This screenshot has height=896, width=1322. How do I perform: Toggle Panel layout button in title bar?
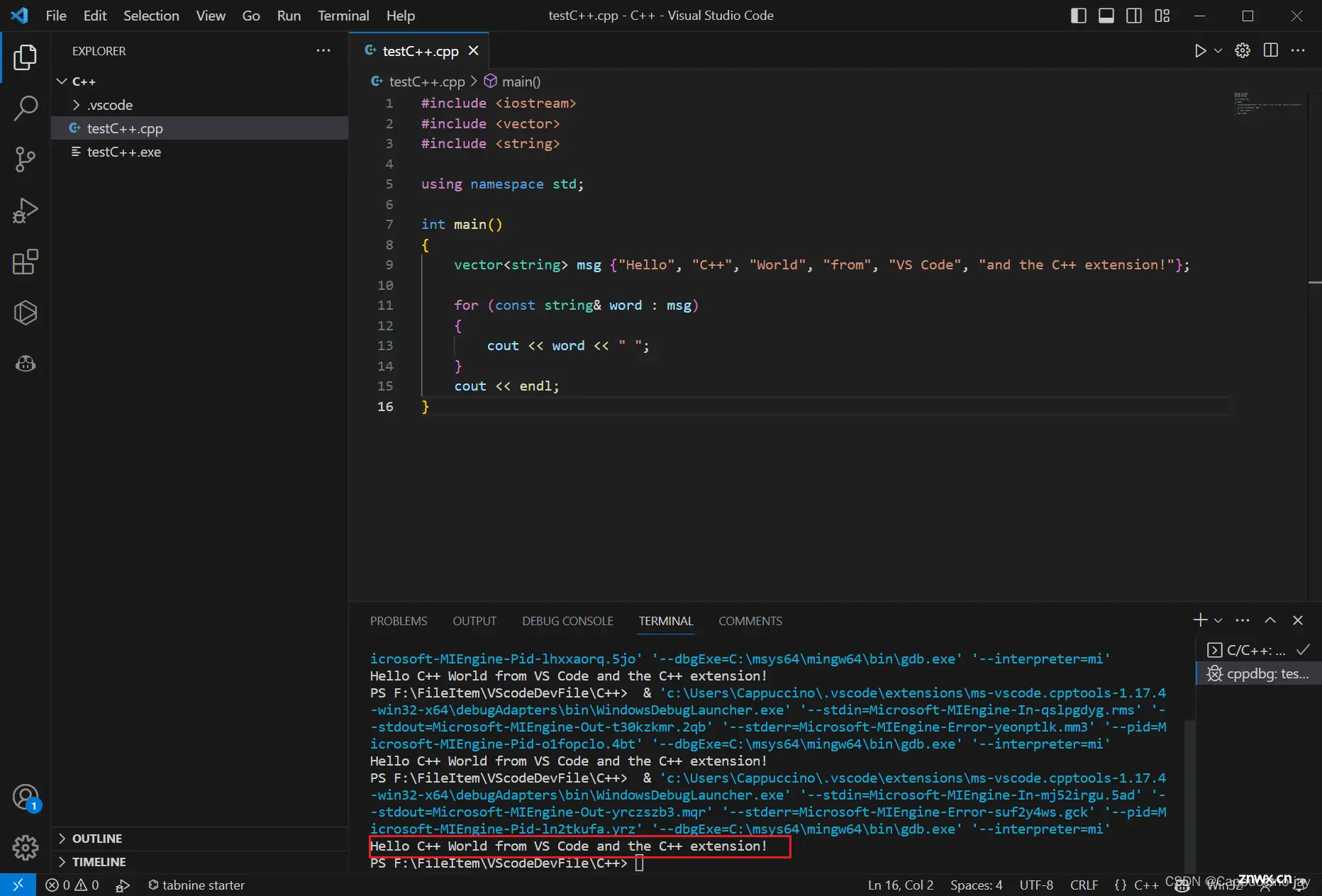pyautogui.click(x=1106, y=16)
